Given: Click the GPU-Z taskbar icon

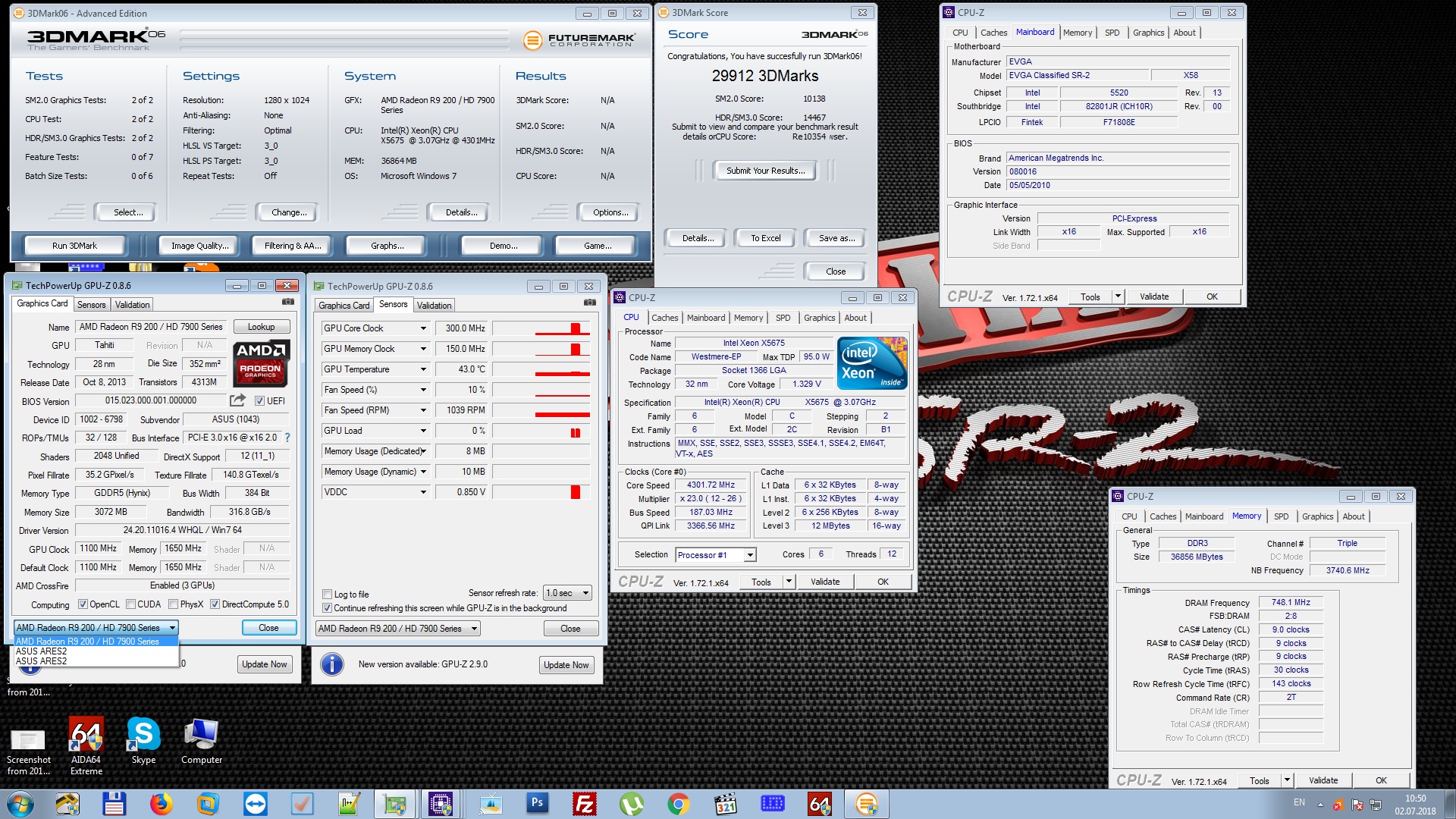Looking at the screenshot, I should (x=395, y=804).
